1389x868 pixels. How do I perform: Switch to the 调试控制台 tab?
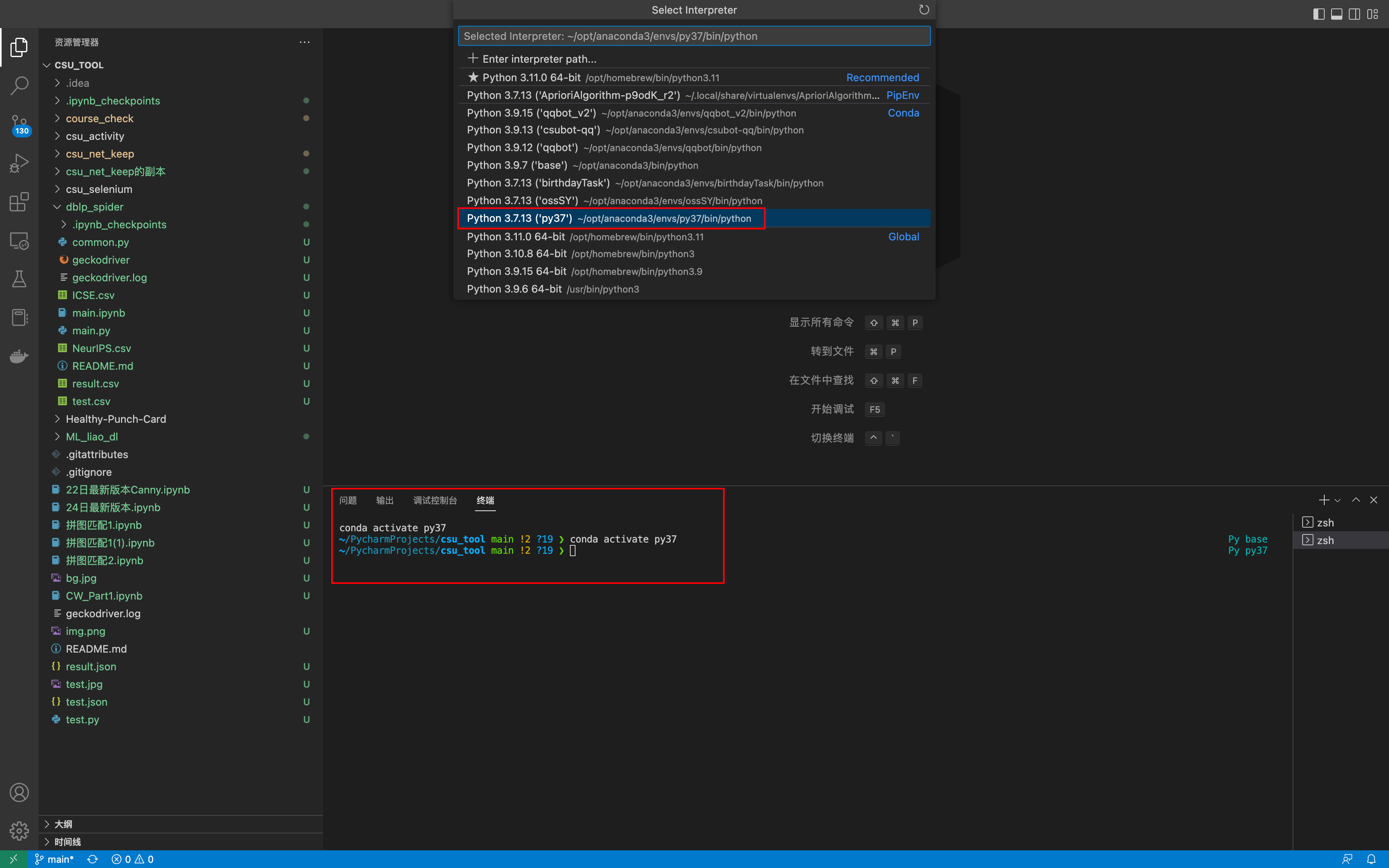(x=435, y=500)
